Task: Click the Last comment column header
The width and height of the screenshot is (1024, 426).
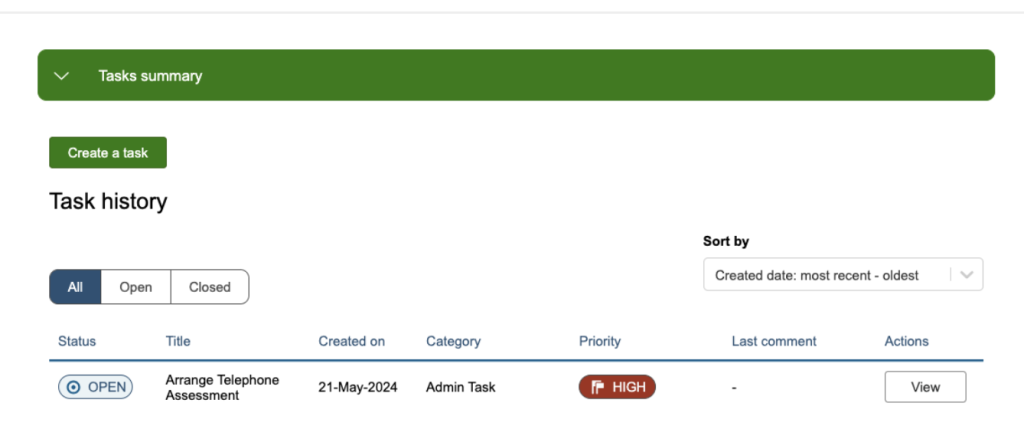Action: (774, 341)
